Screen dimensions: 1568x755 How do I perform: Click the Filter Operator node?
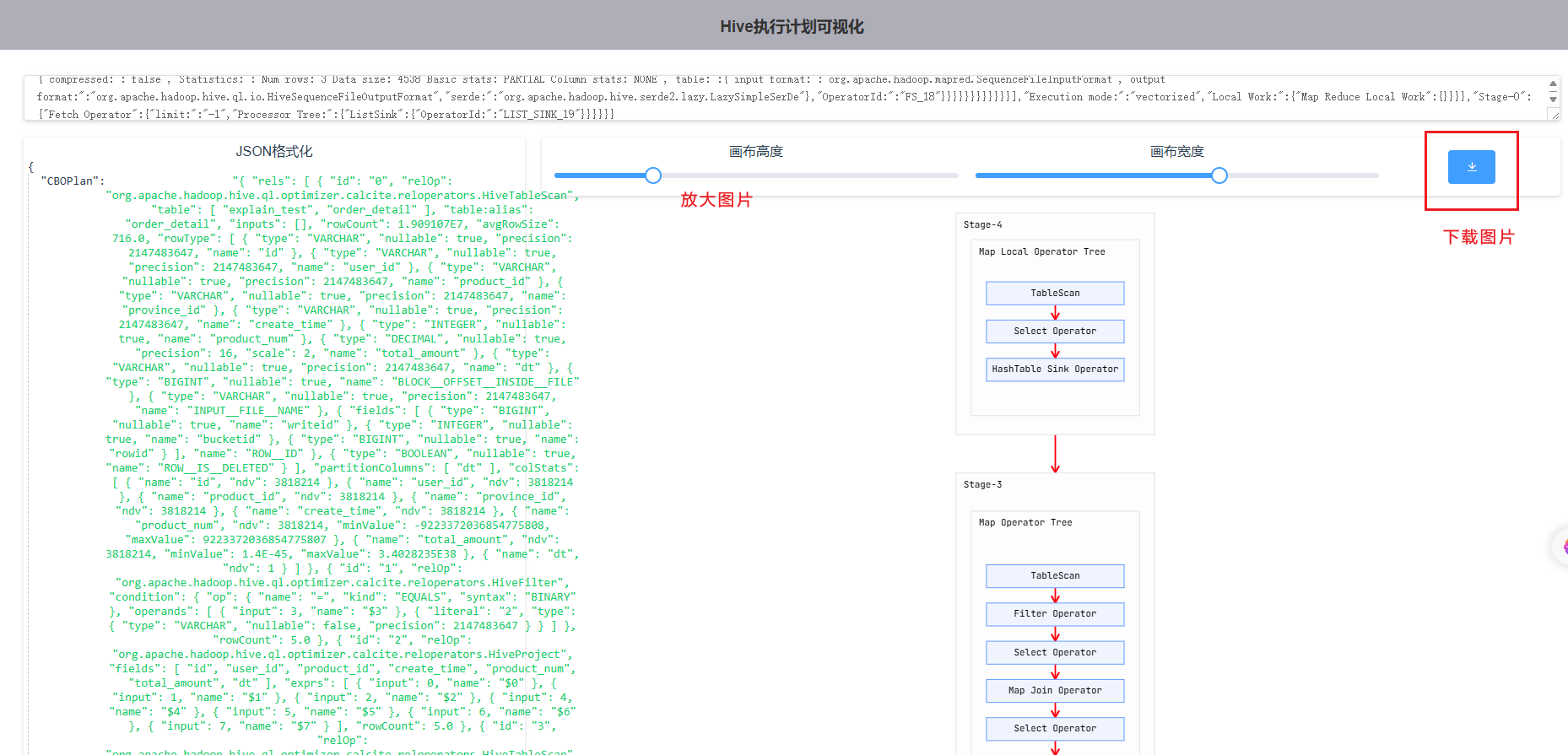point(1055,614)
